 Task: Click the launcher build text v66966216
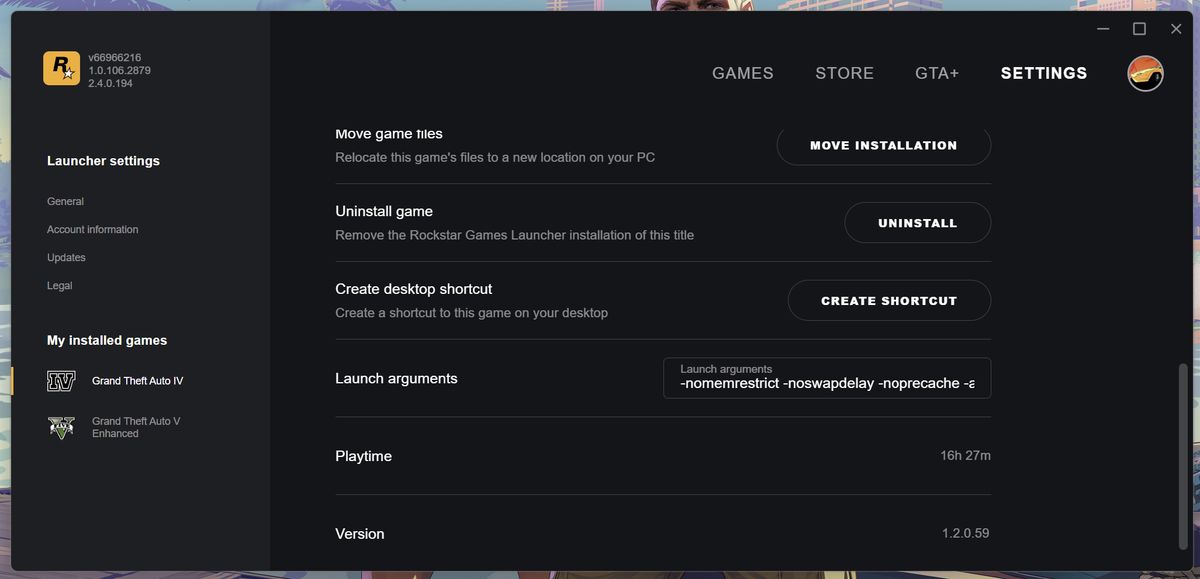pos(114,58)
